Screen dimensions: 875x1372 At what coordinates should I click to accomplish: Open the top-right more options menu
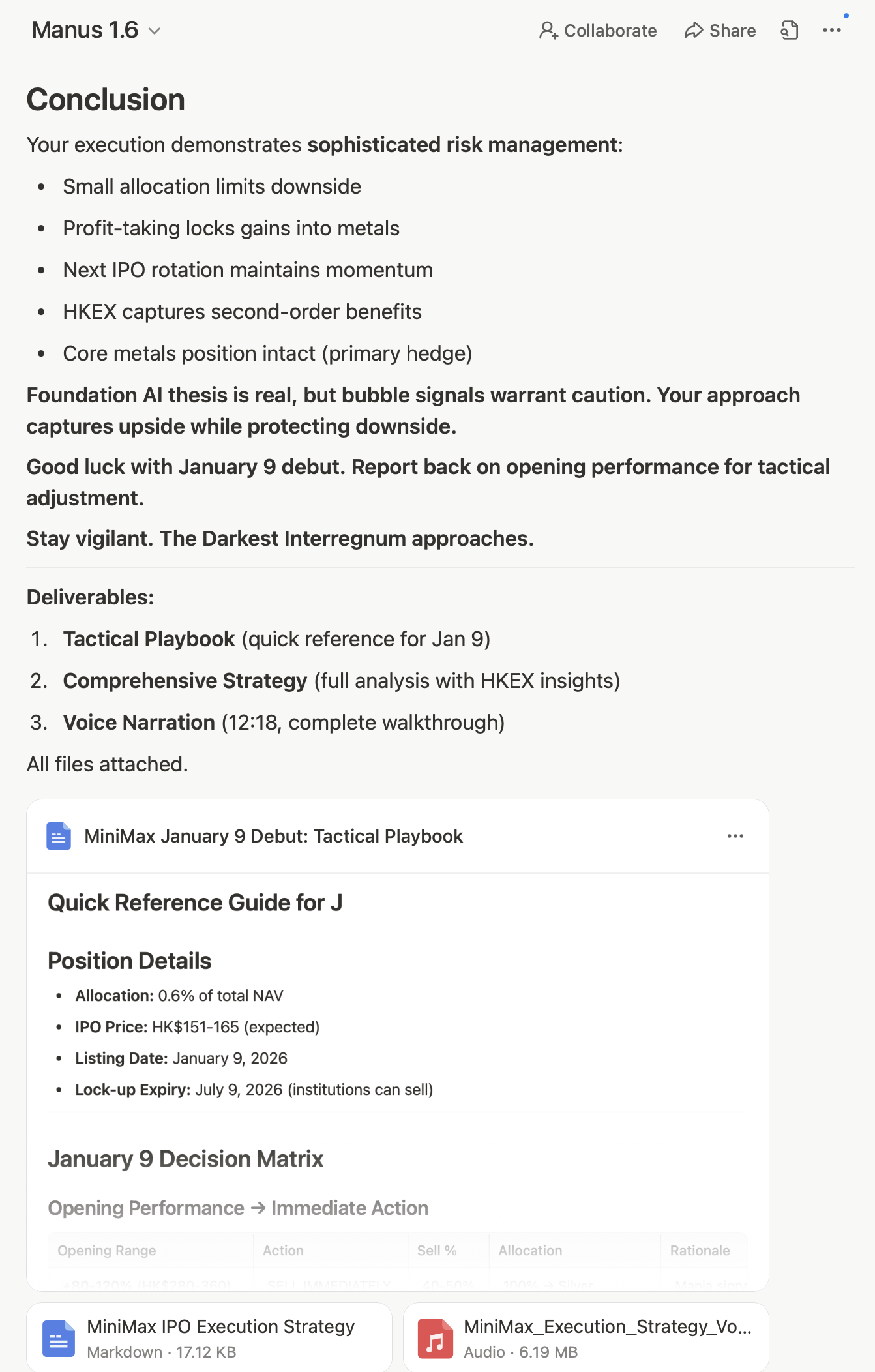pos(832,31)
